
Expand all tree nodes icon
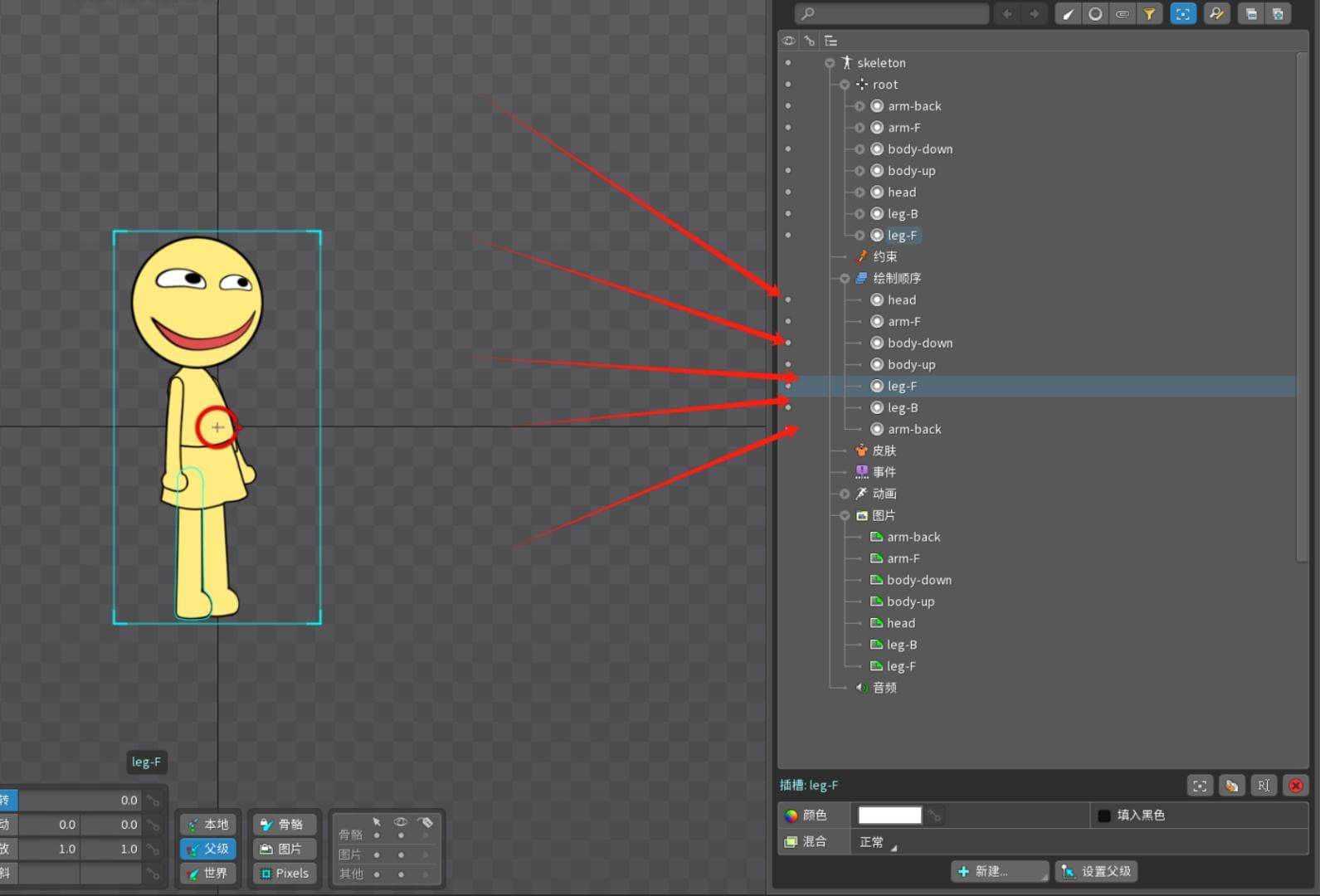(x=1278, y=14)
